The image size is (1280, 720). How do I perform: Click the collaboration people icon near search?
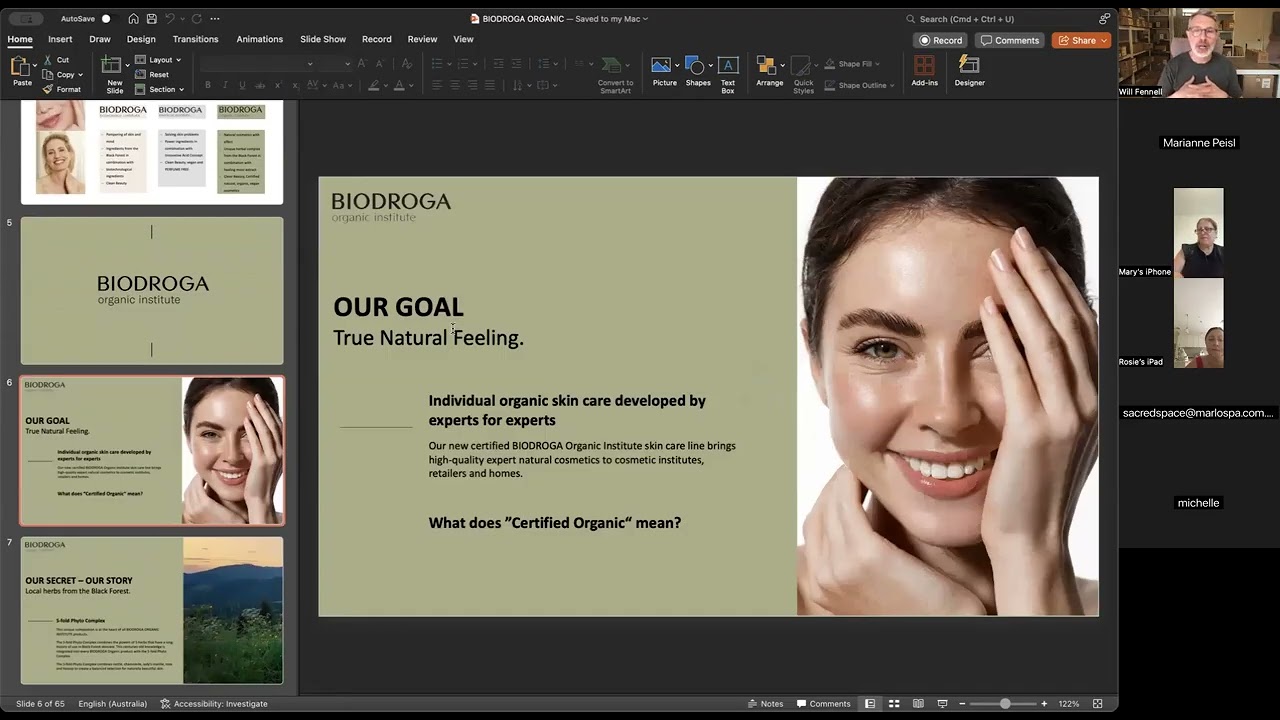pyautogui.click(x=1104, y=18)
